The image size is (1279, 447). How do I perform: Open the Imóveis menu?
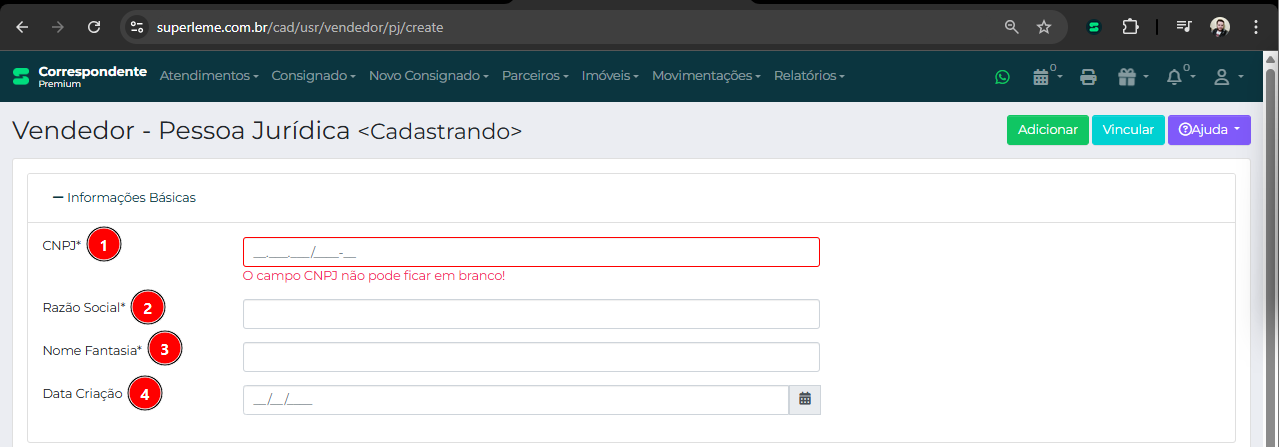pos(611,76)
